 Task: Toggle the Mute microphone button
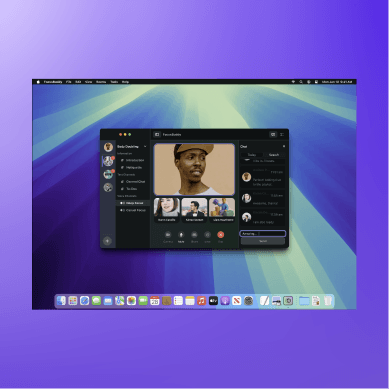pos(181,235)
